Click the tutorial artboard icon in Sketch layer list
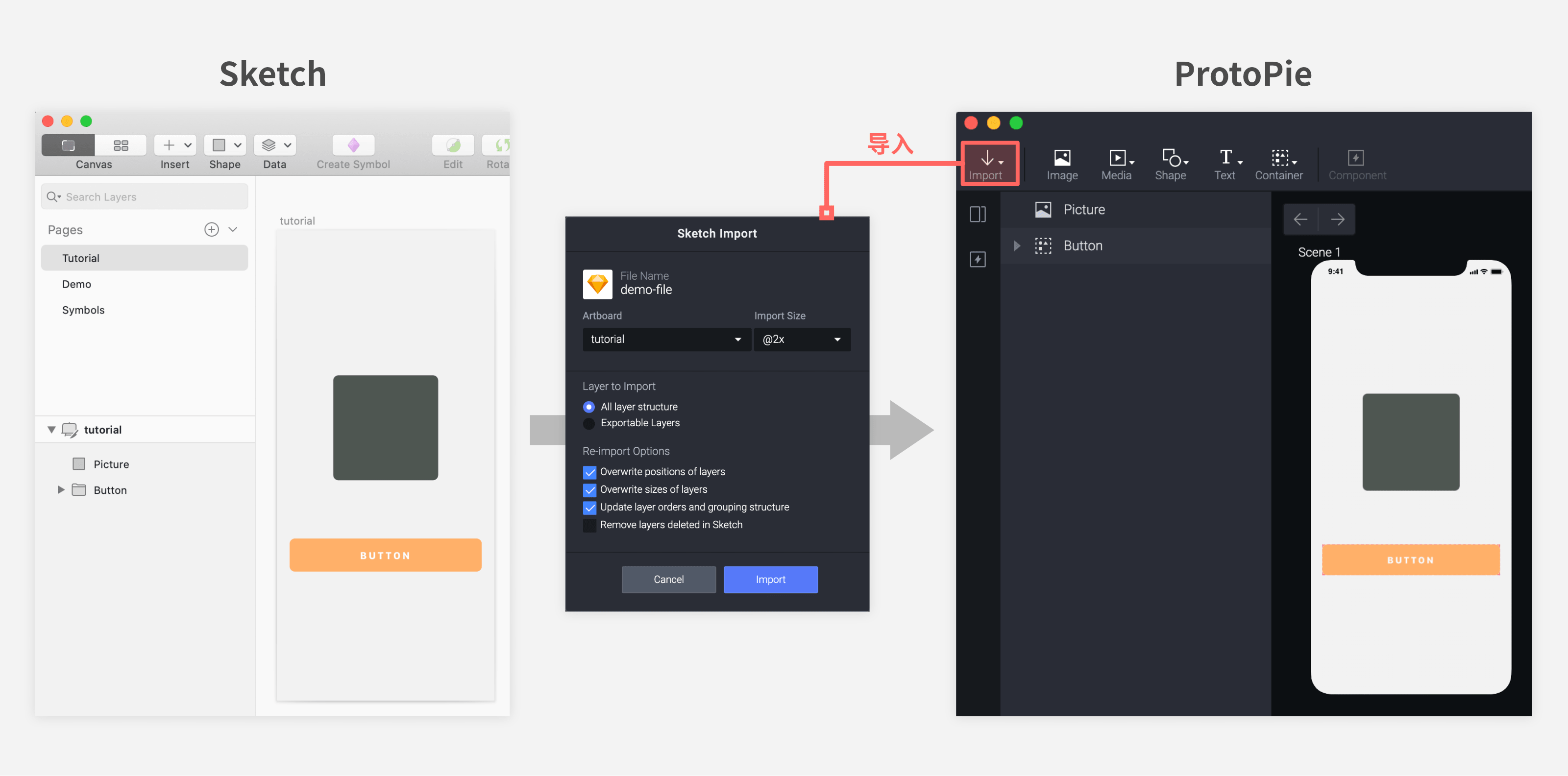Screen dimensions: 1568x776 click(70, 430)
